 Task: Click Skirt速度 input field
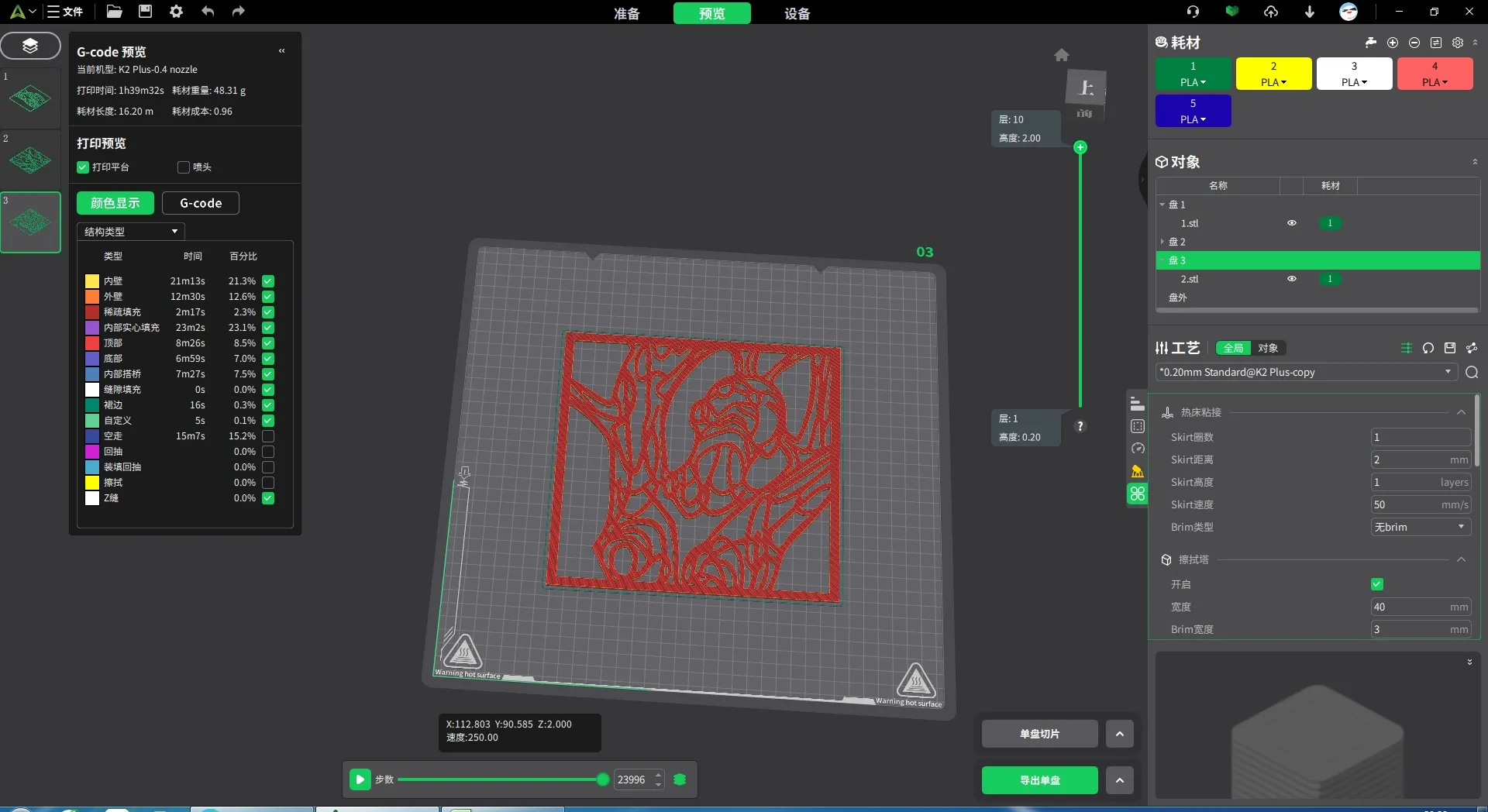pos(1421,504)
